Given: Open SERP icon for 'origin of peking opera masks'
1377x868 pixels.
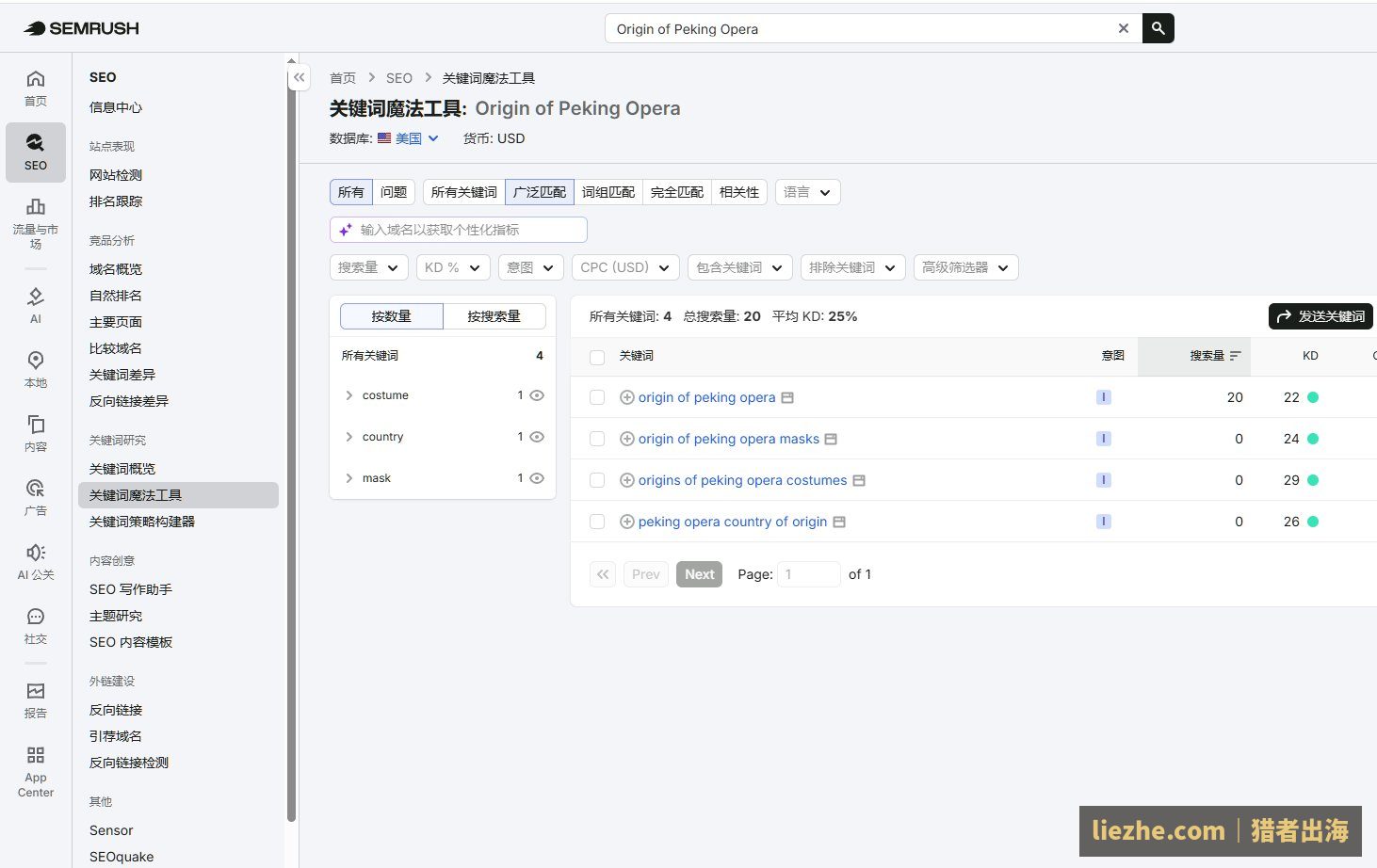Looking at the screenshot, I should [x=831, y=440].
